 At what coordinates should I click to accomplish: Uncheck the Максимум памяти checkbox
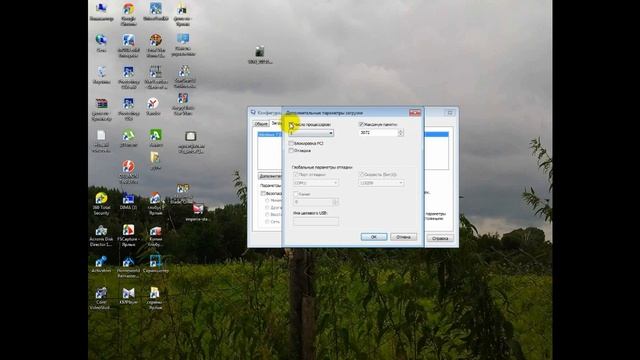[x=361, y=124]
